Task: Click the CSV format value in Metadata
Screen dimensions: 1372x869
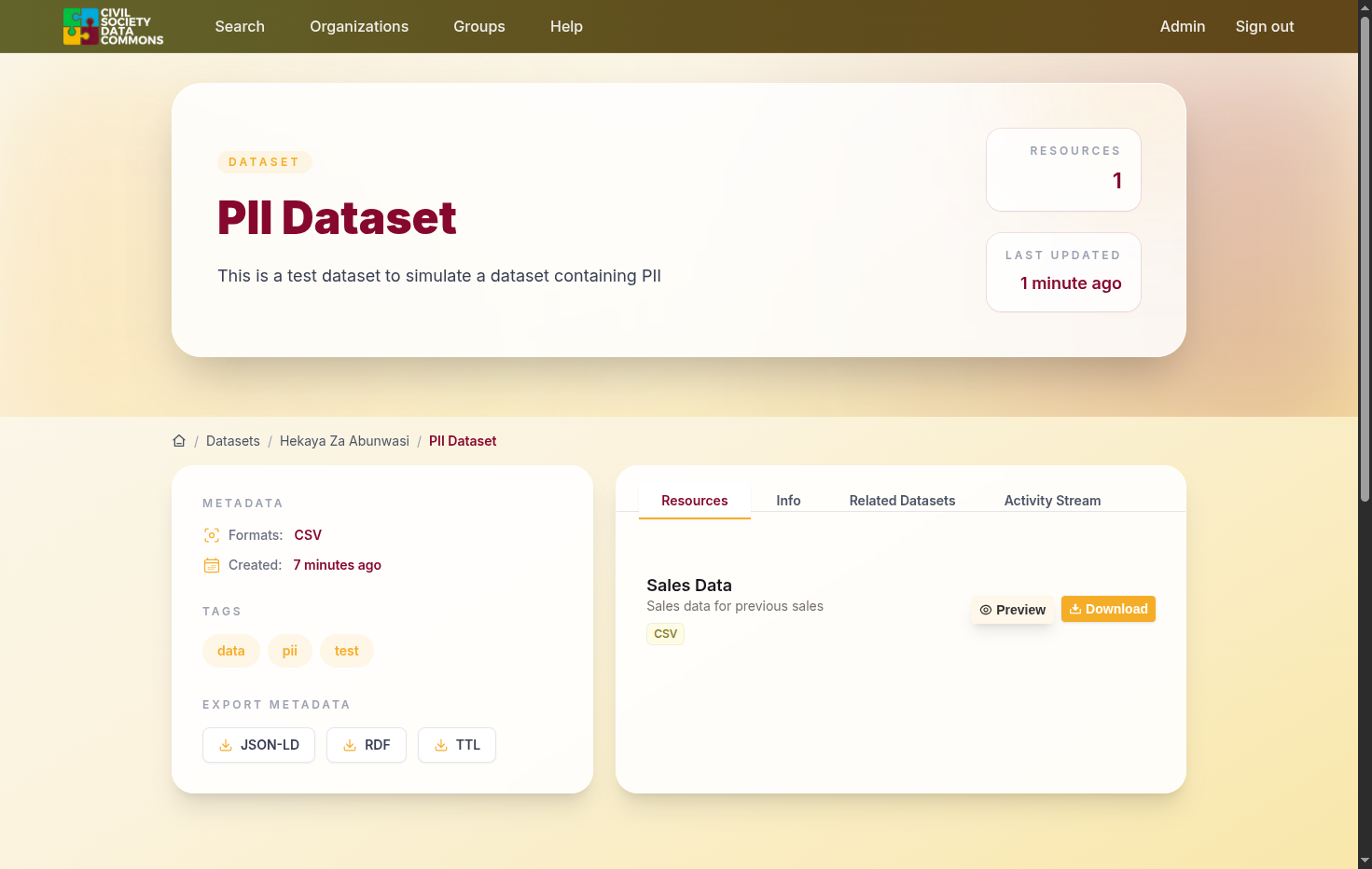Action: click(x=308, y=535)
